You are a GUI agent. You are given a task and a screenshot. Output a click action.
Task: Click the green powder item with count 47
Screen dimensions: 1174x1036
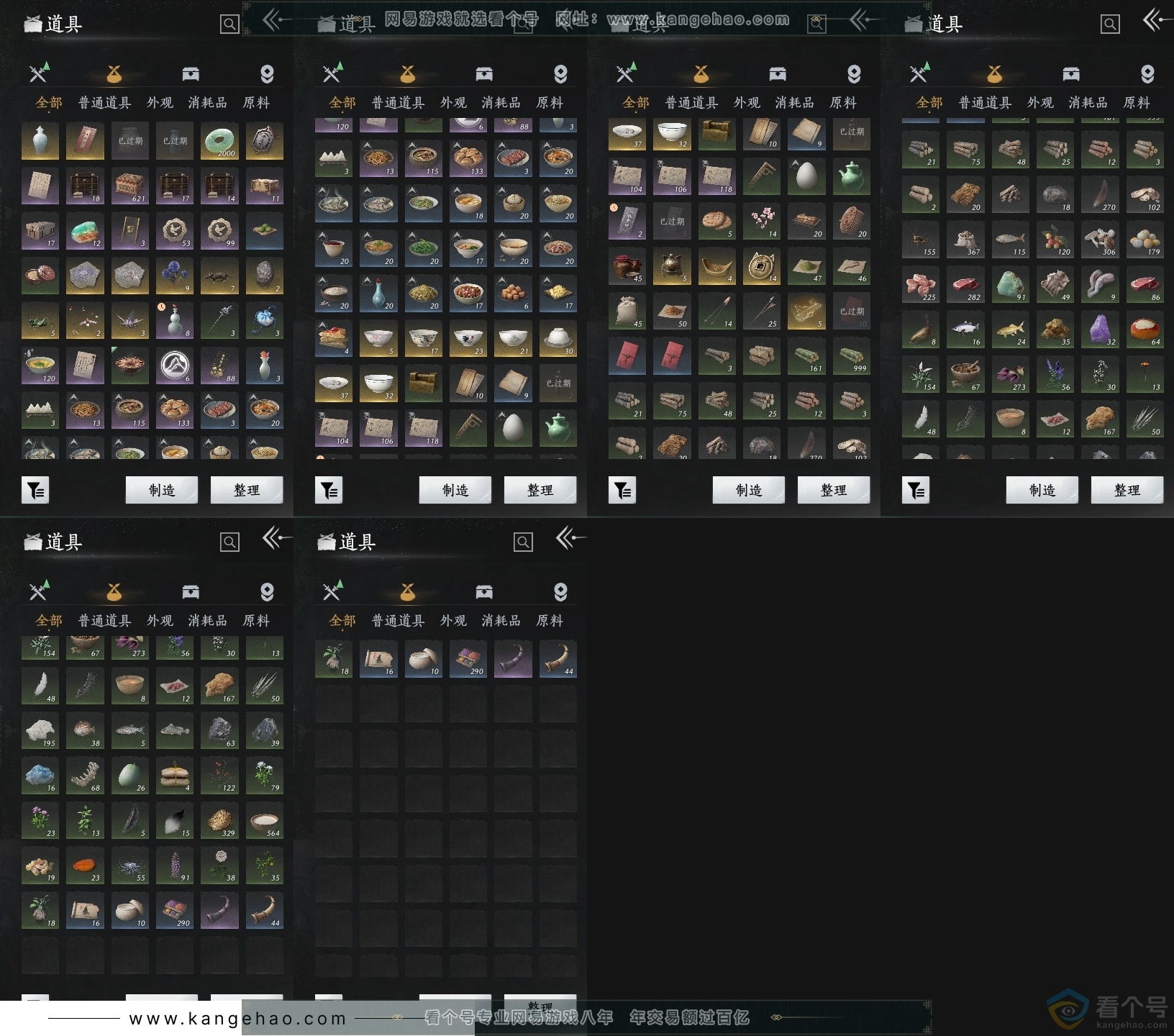[806, 266]
